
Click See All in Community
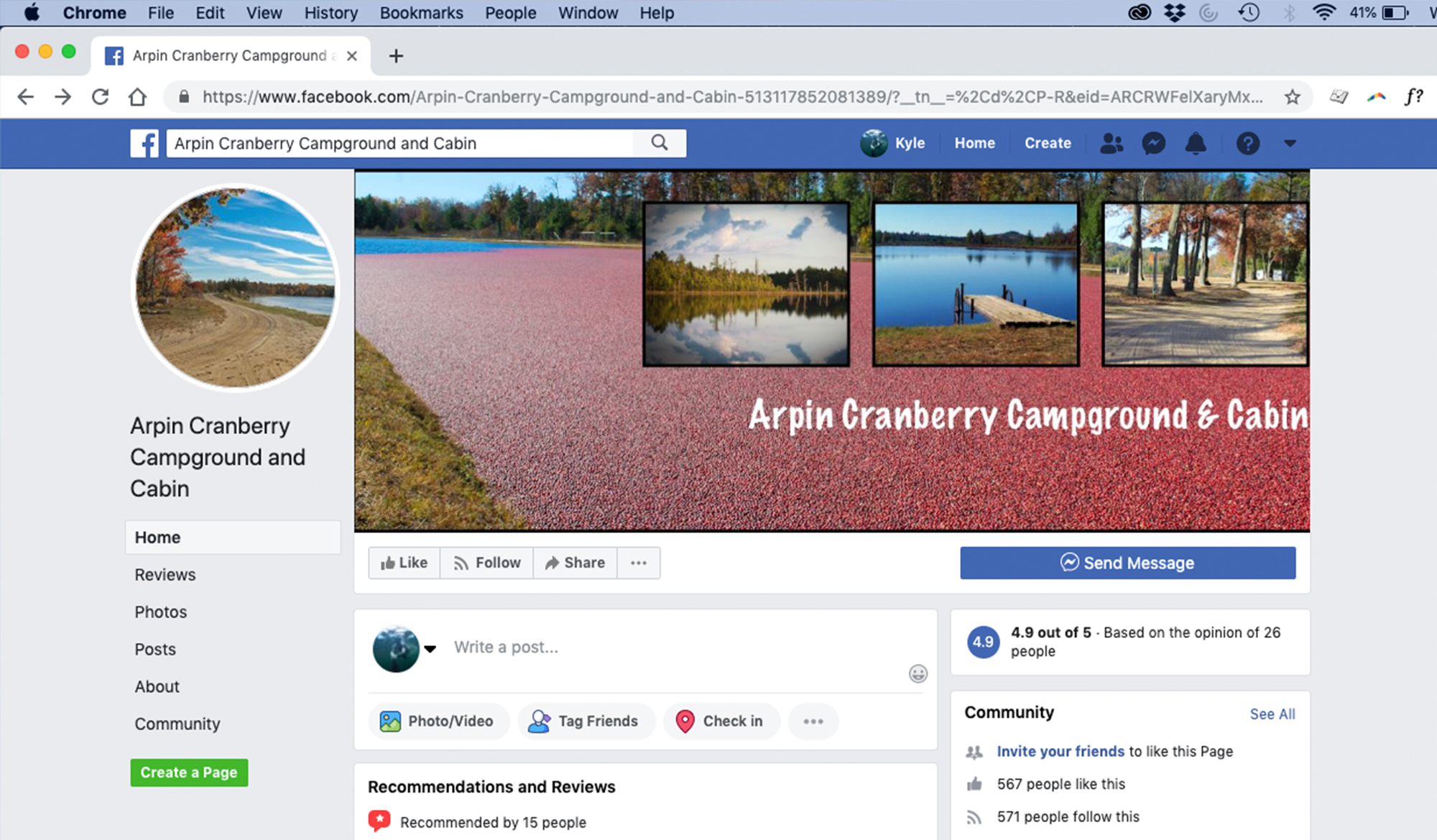coord(1272,714)
